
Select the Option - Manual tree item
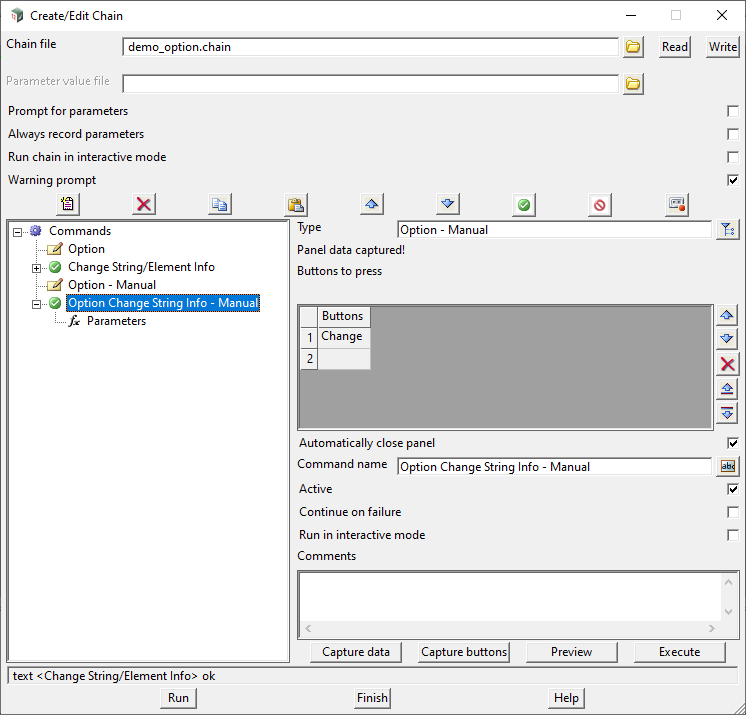click(x=112, y=285)
